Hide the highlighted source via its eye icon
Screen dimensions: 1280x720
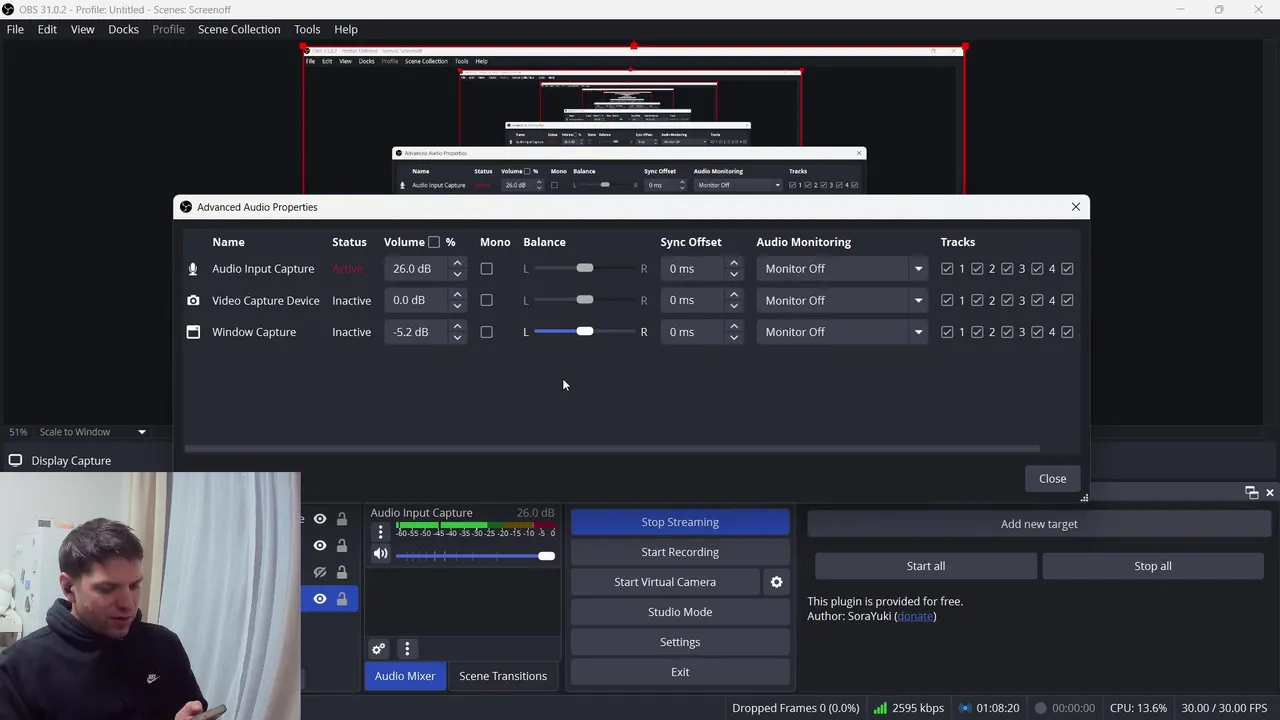point(320,599)
